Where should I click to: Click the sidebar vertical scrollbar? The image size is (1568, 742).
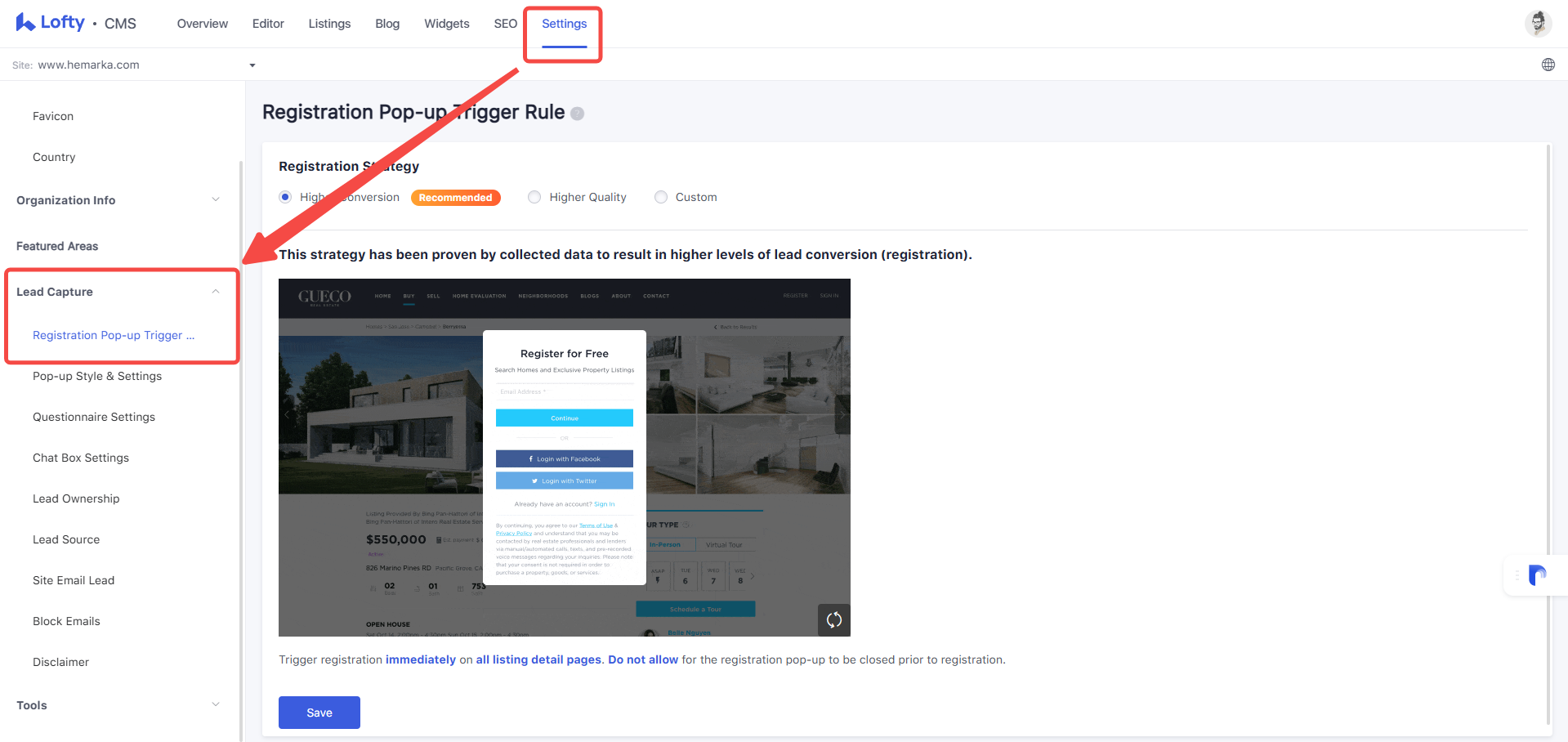coord(241,449)
